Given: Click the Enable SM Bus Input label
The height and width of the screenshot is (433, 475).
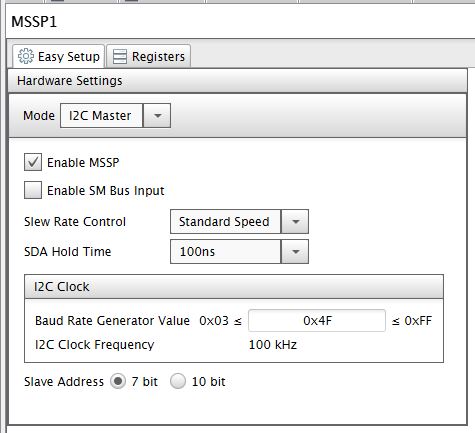Looking at the screenshot, I should [106, 191].
